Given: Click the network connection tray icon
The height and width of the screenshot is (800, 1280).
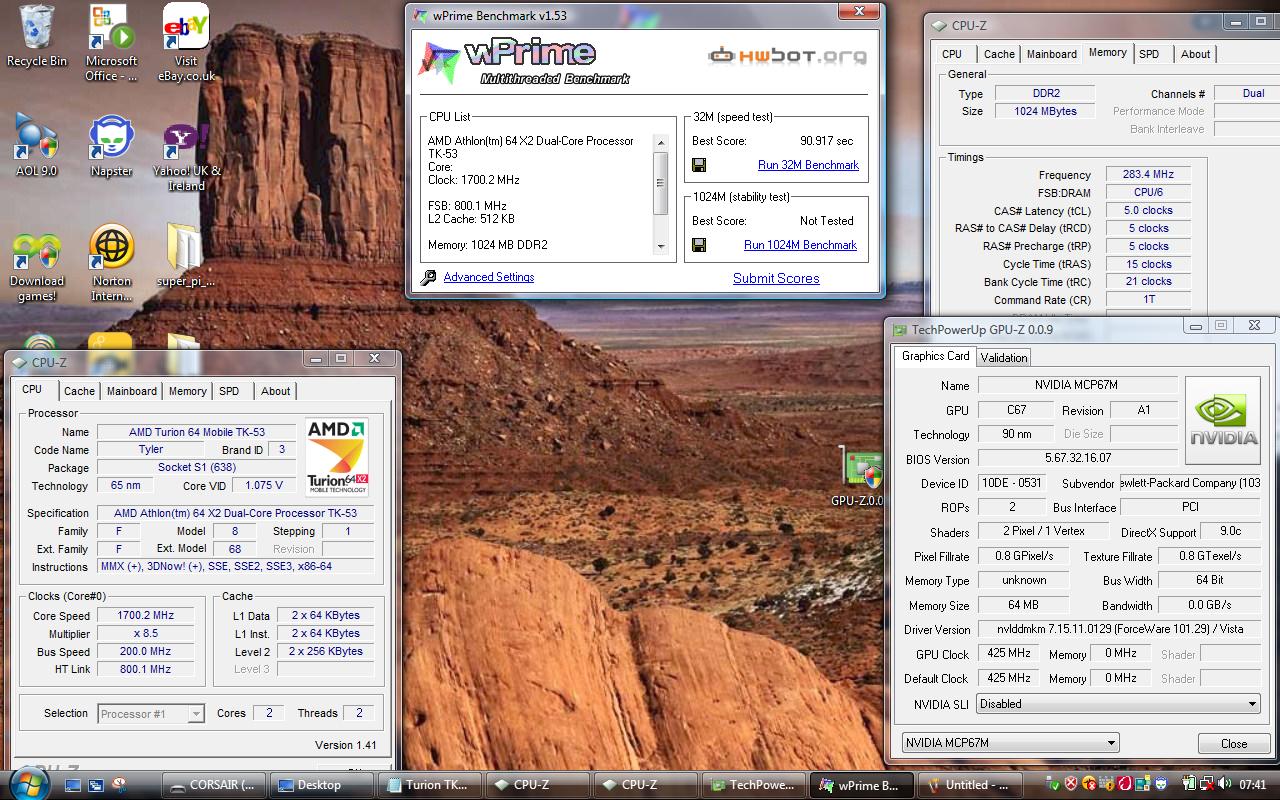Looking at the screenshot, I should pyautogui.click(x=1207, y=784).
